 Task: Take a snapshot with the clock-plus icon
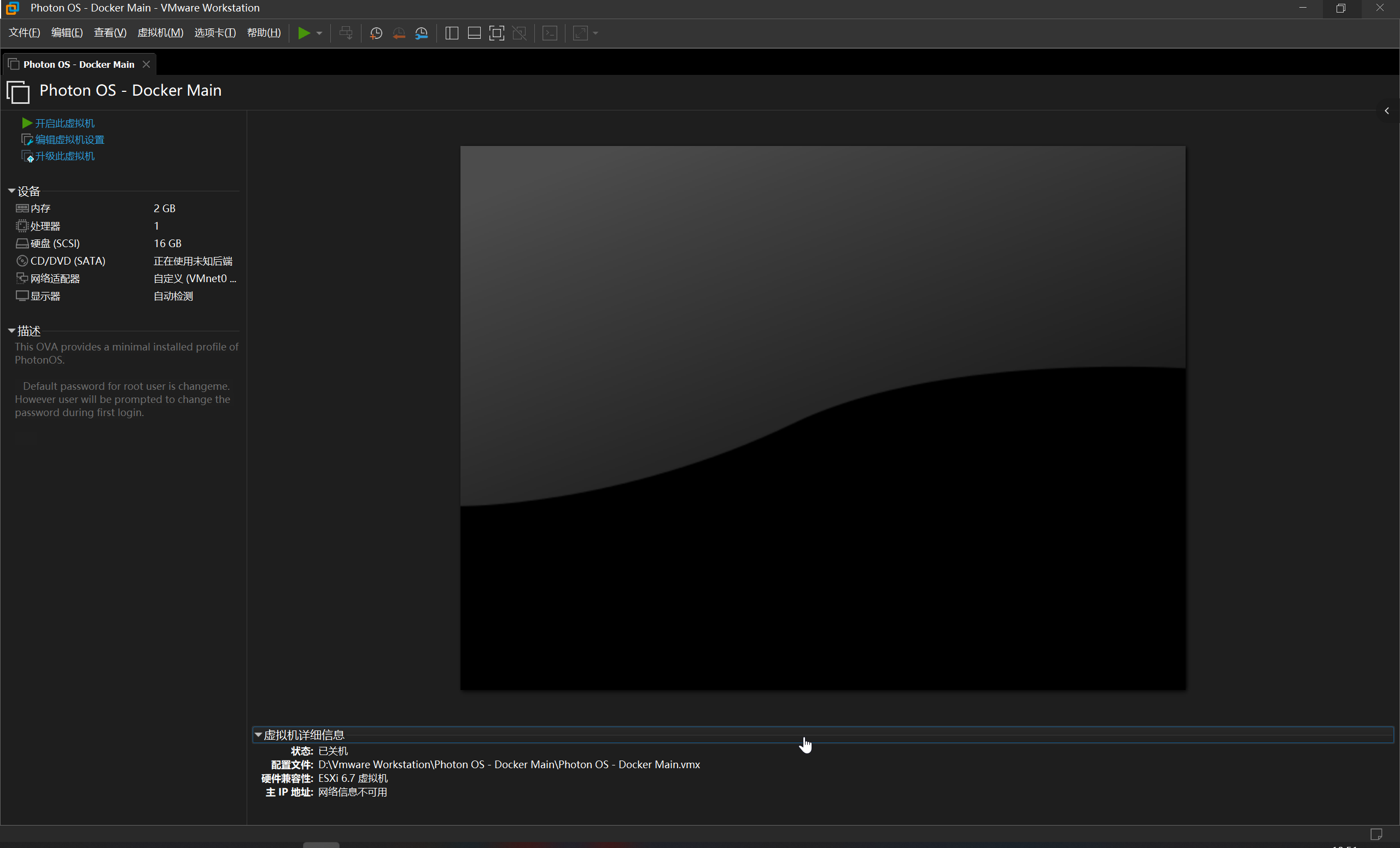pyautogui.click(x=376, y=33)
